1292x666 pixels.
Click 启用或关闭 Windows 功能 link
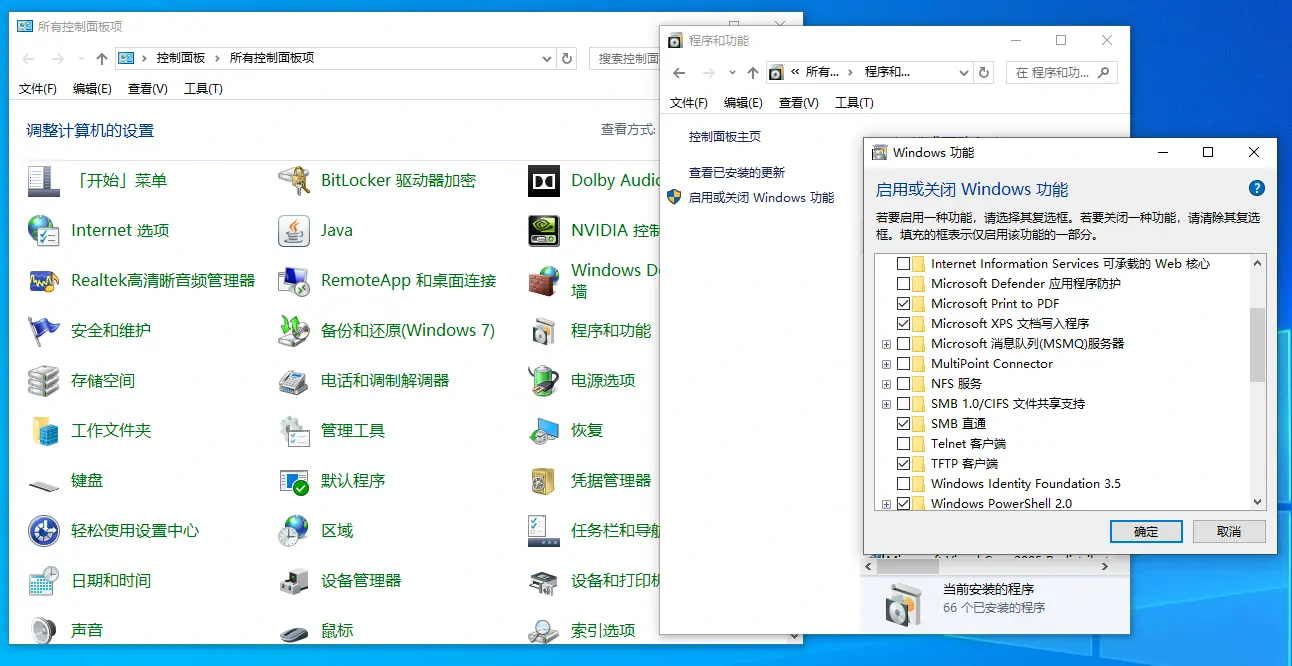(761, 198)
